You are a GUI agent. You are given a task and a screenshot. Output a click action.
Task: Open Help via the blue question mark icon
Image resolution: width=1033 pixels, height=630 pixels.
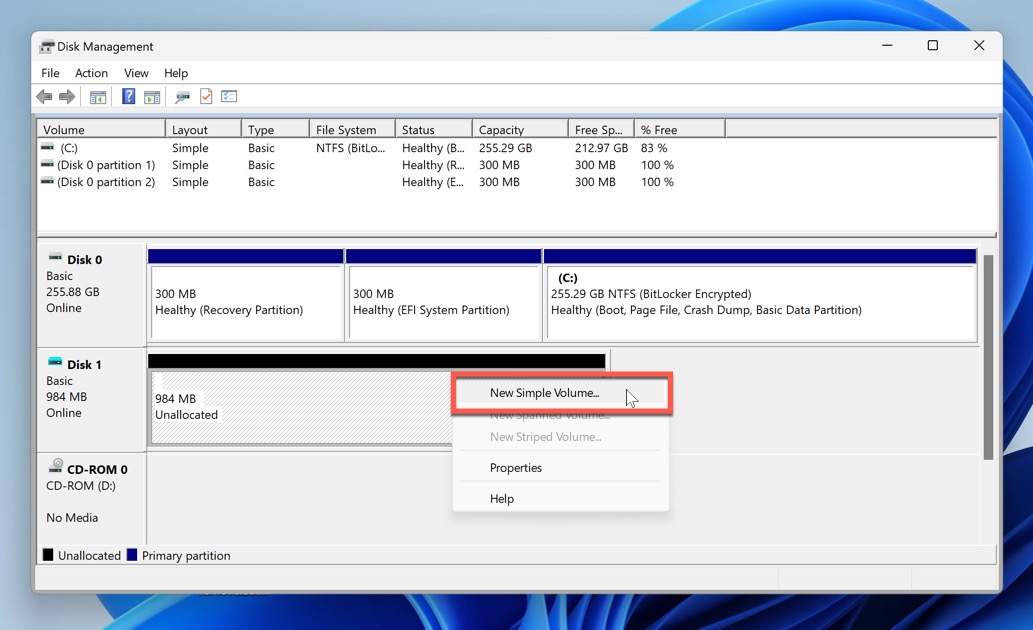127,96
